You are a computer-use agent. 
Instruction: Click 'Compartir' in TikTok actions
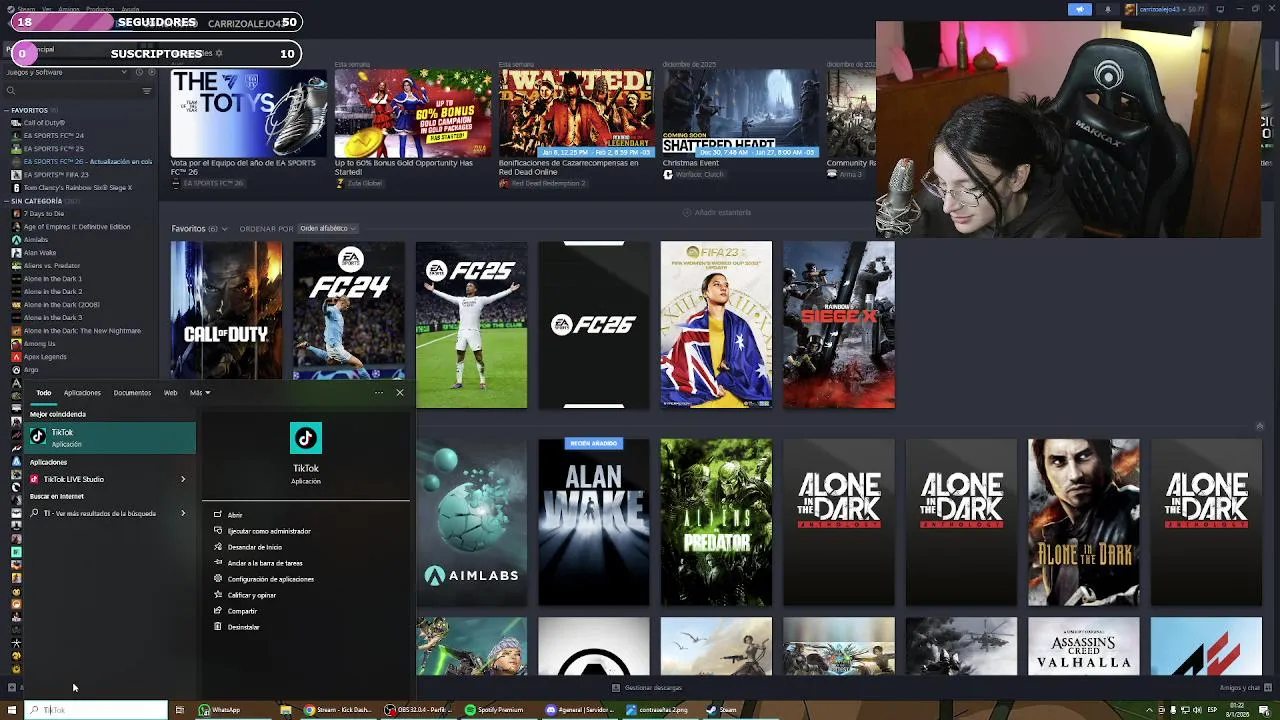tap(242, 611)
